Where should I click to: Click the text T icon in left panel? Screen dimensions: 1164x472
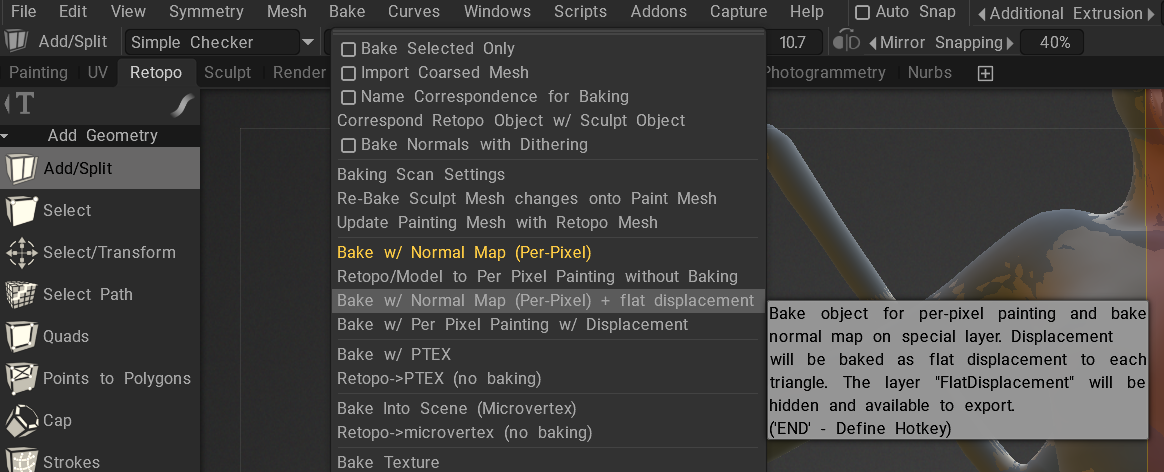[22, 104]
